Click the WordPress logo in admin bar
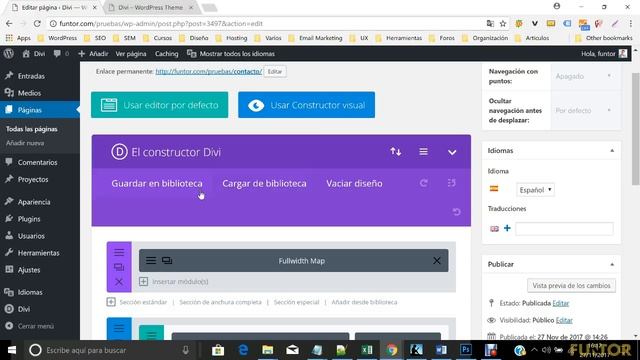This screenshot has width=640, height=360. (x=9, y=53)
